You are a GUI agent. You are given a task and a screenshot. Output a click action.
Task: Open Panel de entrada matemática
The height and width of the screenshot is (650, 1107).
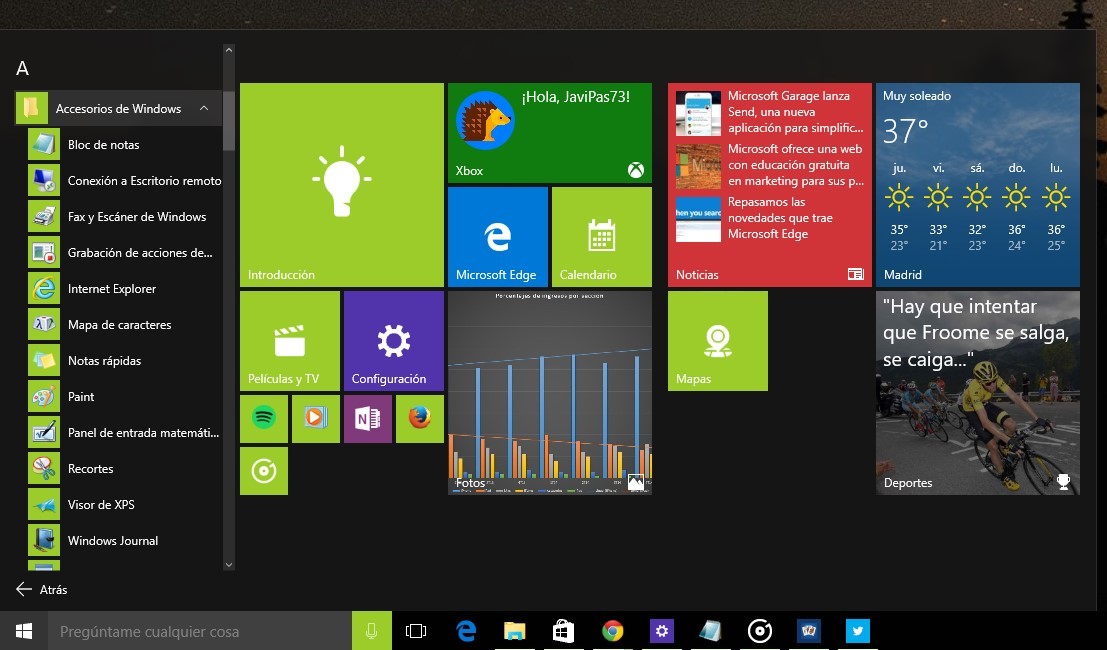(125, 433)
